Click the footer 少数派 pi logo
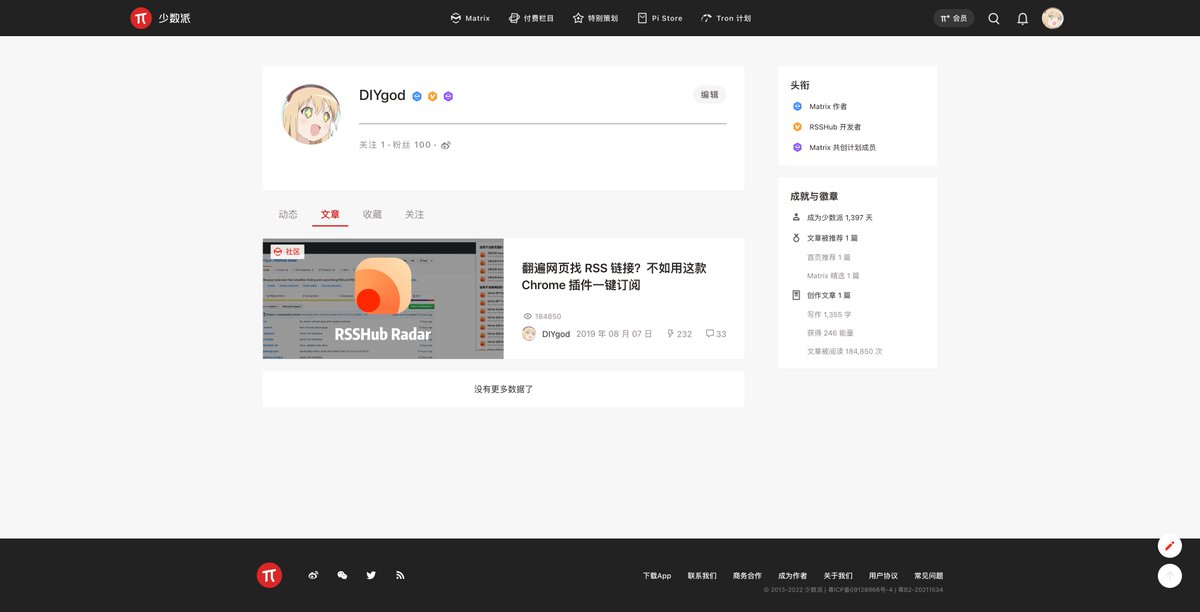This screenshot has height=612, width=1200. pyautogui.click(x=269, y=575)
